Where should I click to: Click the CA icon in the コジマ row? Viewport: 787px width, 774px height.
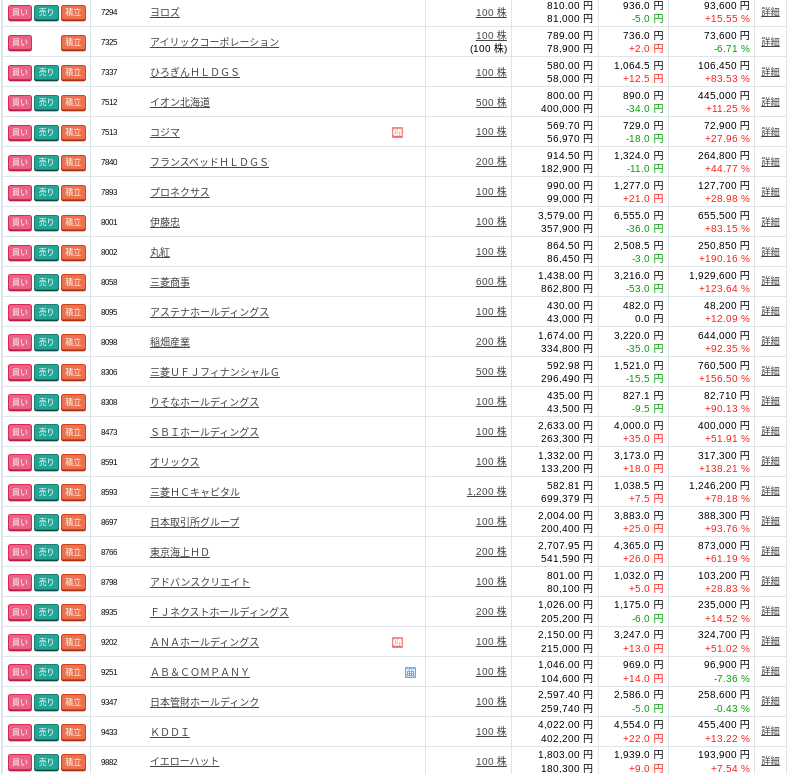pos(397,133)
